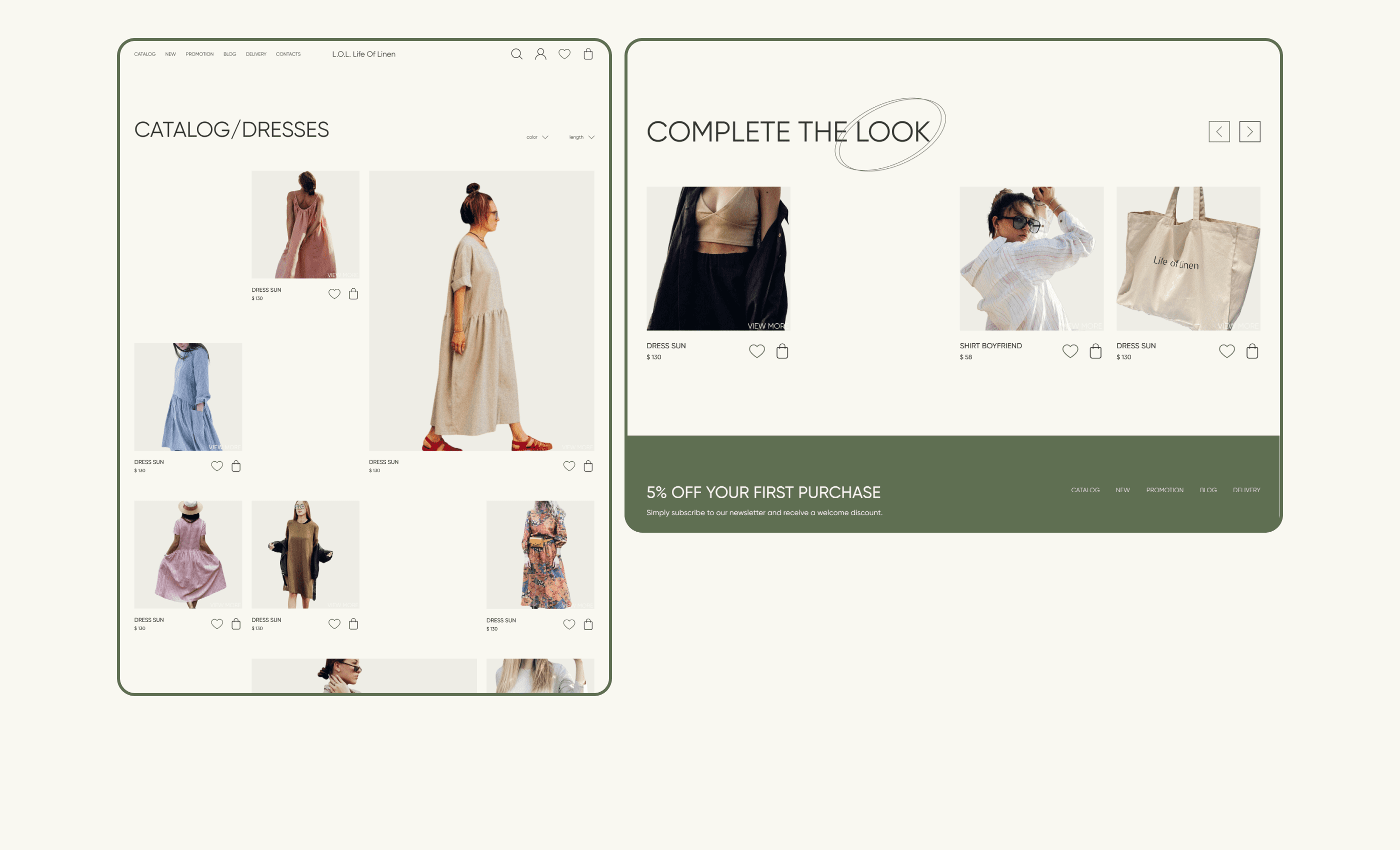Expand the length filter dropdown

(x=581, y=137)
